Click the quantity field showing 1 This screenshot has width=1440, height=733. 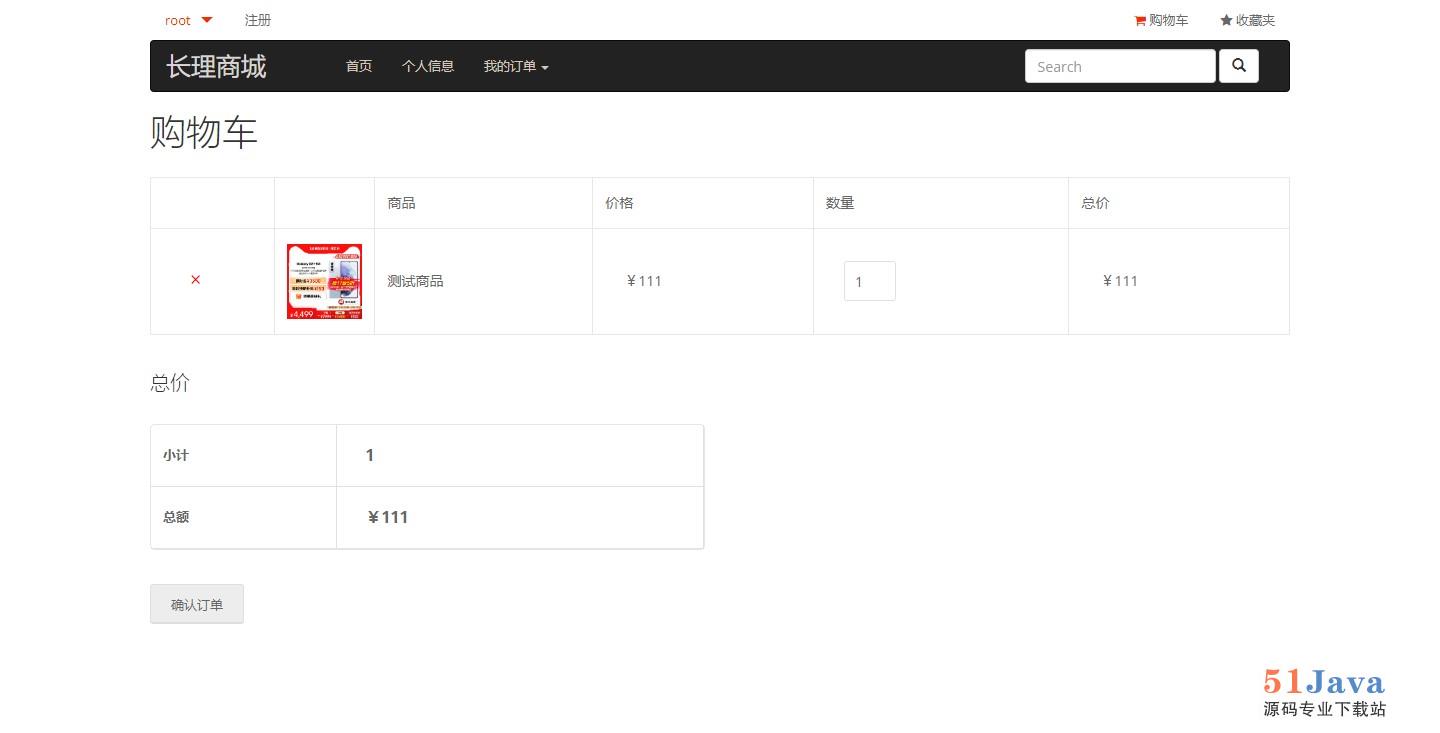tap(870, 281)
